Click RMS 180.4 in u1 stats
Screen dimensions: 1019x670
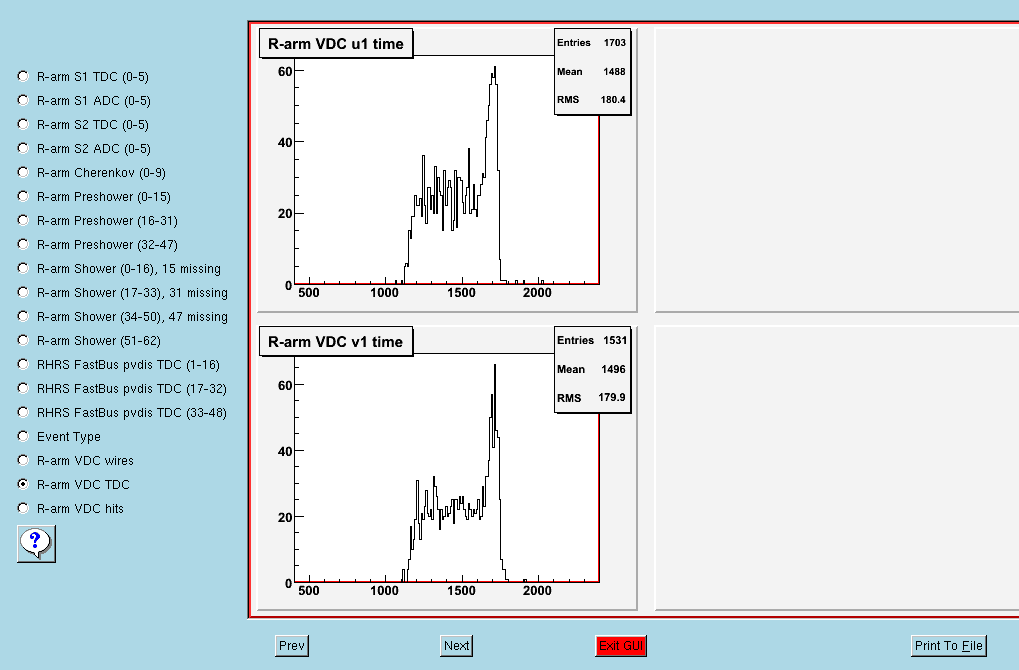coord(591,99)
